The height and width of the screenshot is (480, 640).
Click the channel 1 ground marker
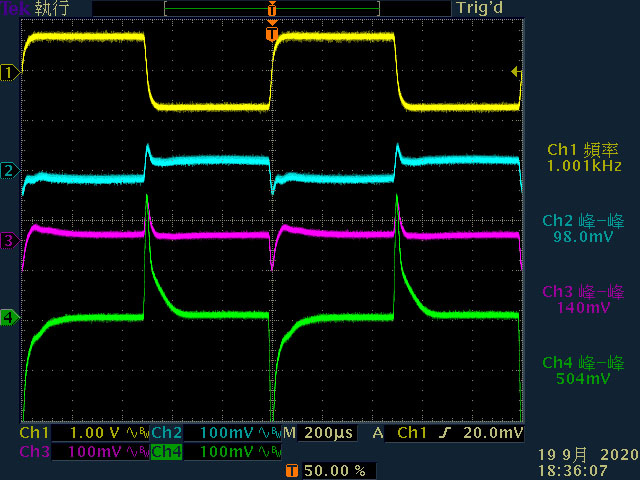coord(10,73)
